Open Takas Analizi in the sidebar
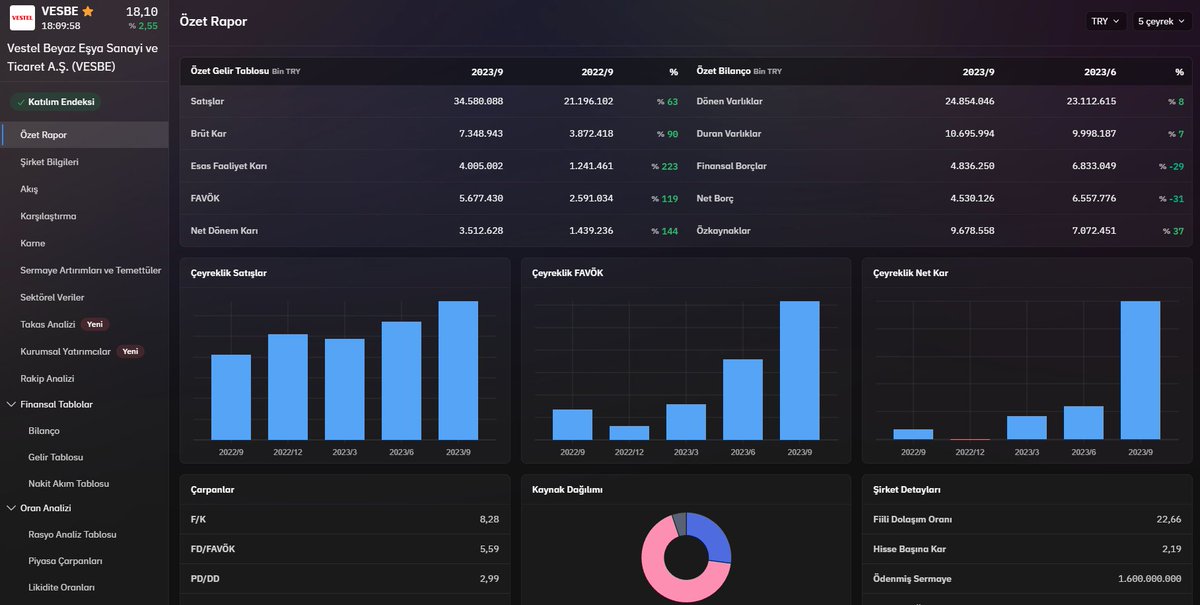The width and height of the screenshot is (1200, 605). click(x=48, y=324)
